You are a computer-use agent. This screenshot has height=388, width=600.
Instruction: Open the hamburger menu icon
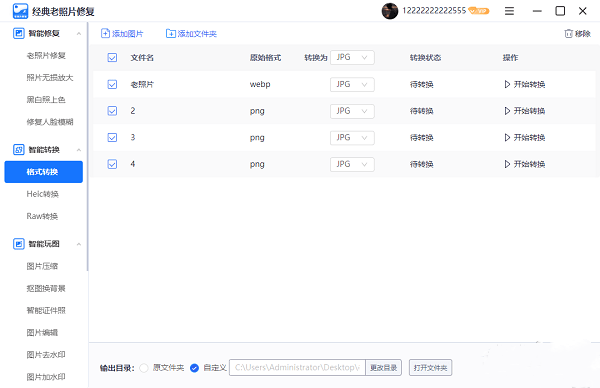pos(509,11)
